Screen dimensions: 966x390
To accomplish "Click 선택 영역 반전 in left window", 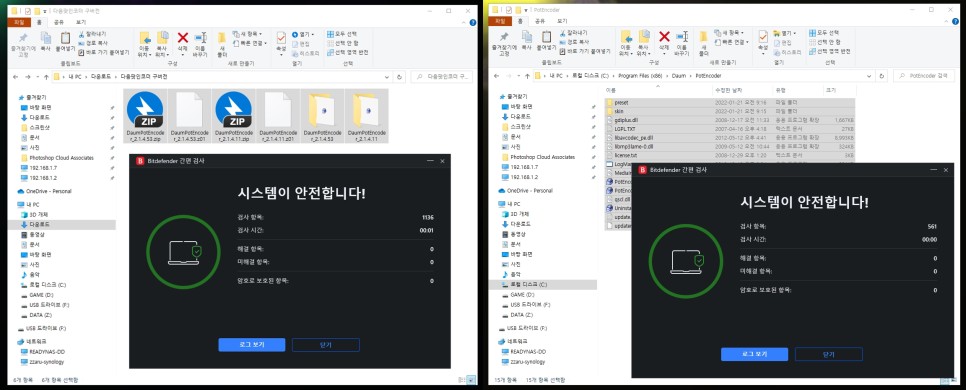I will point(347,52).
